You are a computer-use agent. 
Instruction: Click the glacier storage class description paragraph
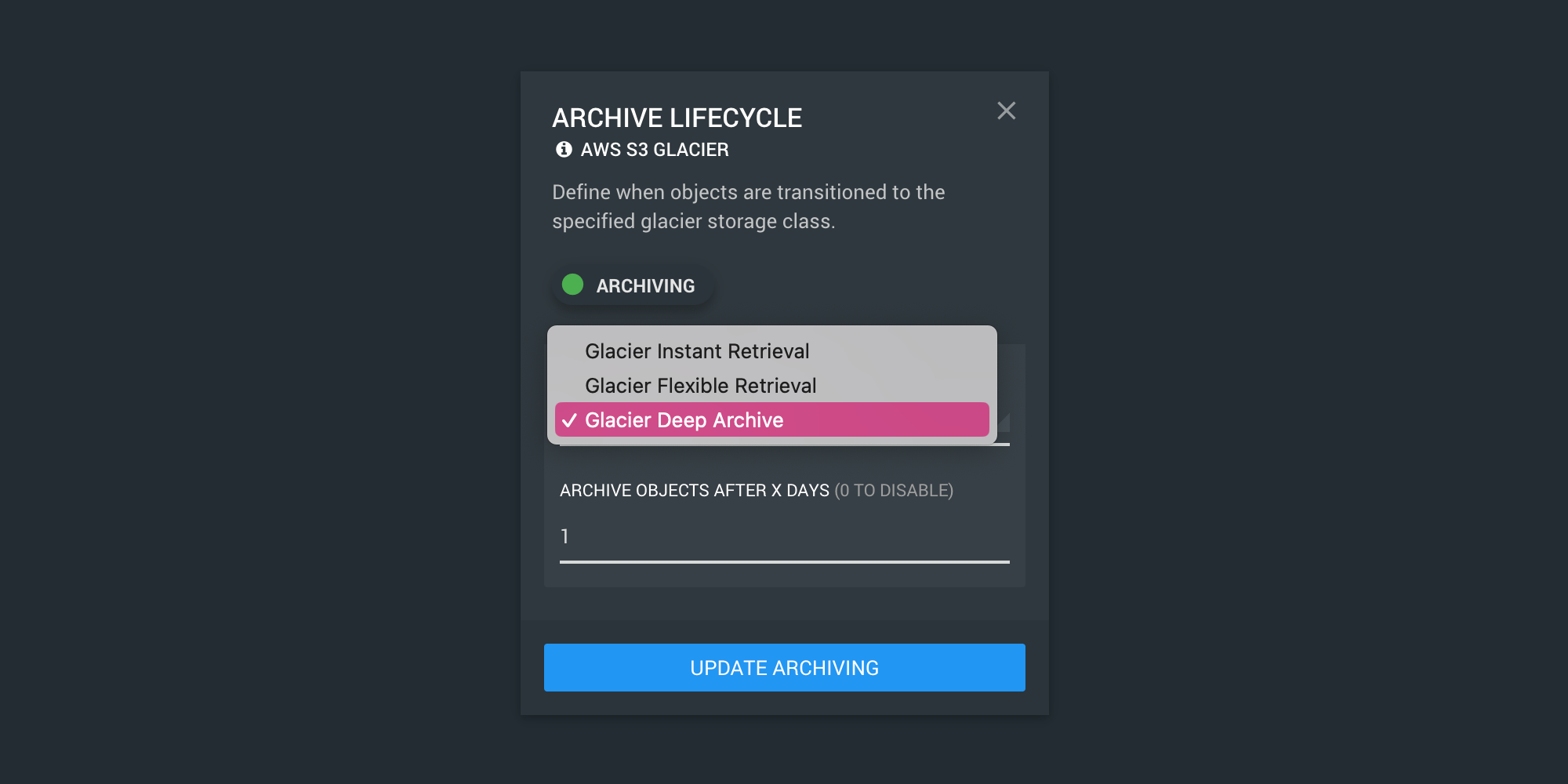click(x=749, y=207)
